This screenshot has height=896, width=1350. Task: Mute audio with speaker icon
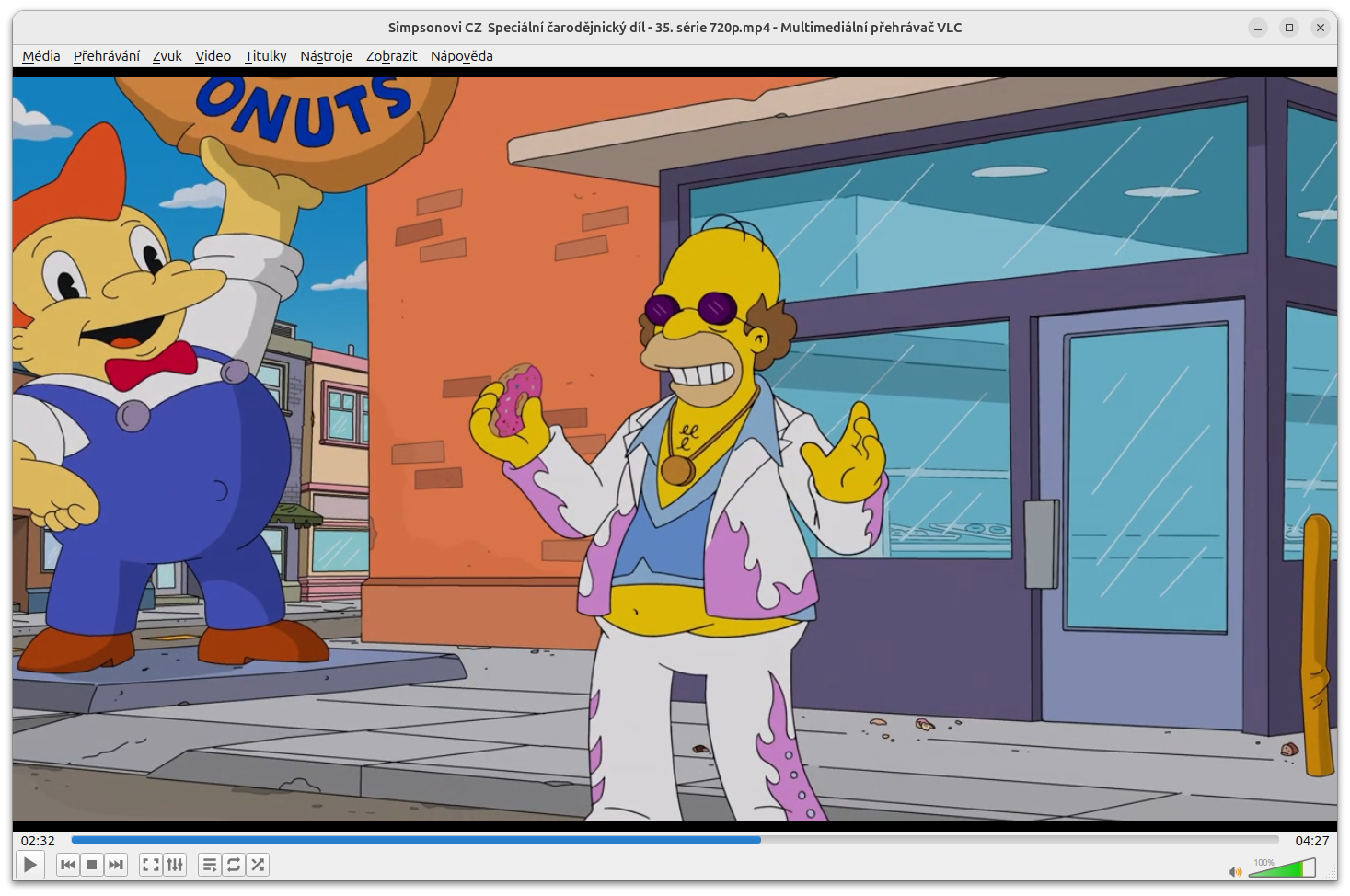point(1235,871)
